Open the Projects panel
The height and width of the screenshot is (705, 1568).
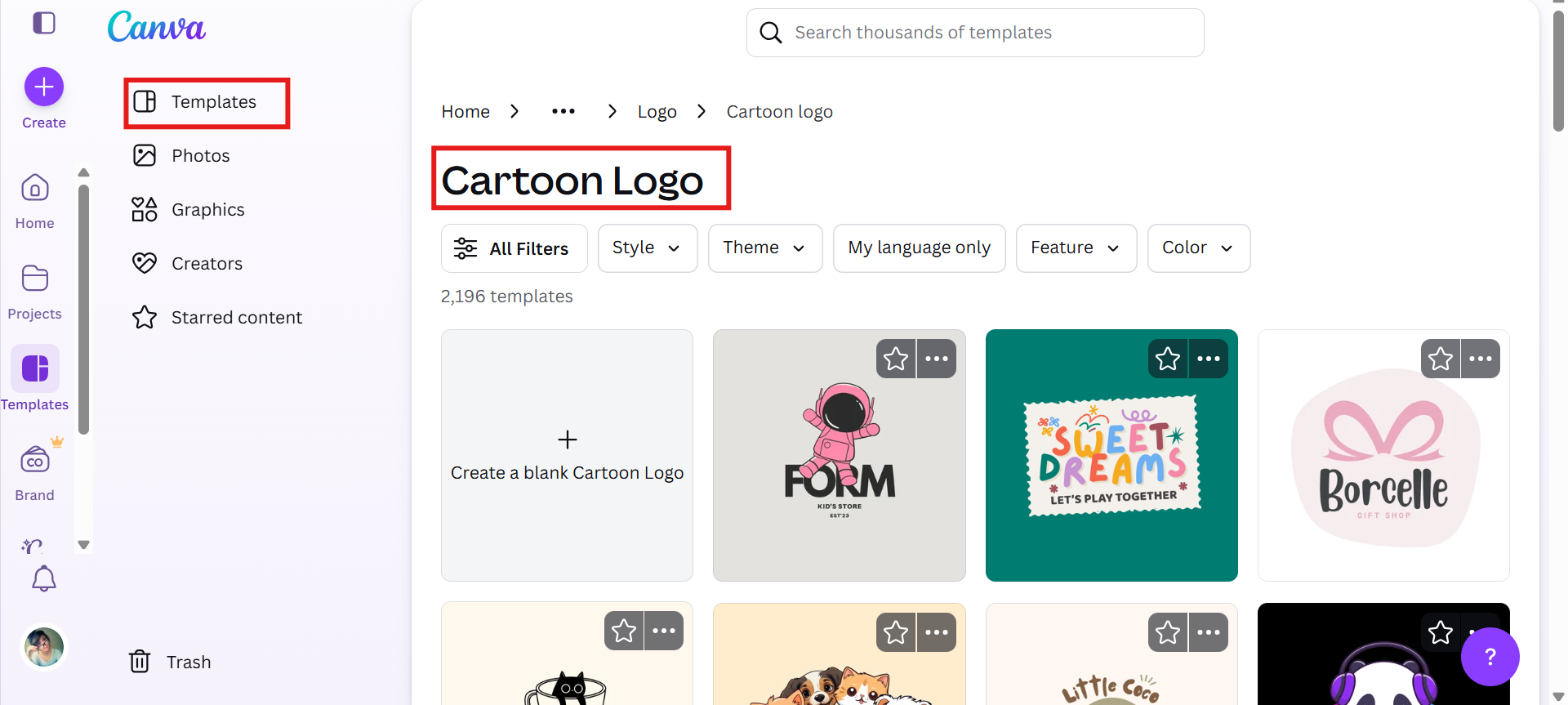(x=34, y=289)
